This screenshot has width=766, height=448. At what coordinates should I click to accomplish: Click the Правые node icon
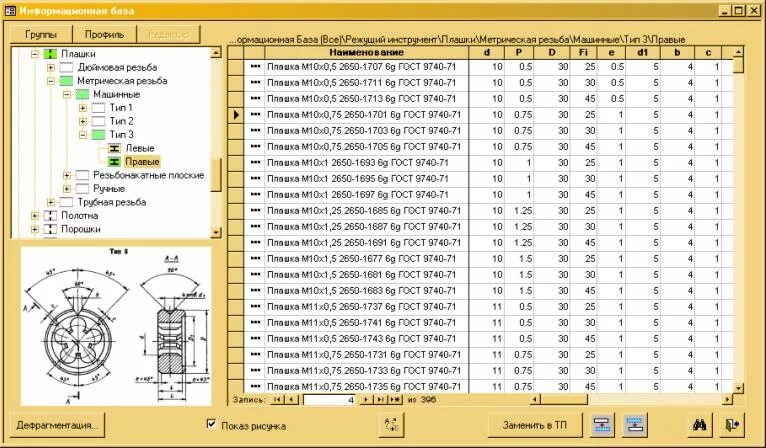click(114, 162)
